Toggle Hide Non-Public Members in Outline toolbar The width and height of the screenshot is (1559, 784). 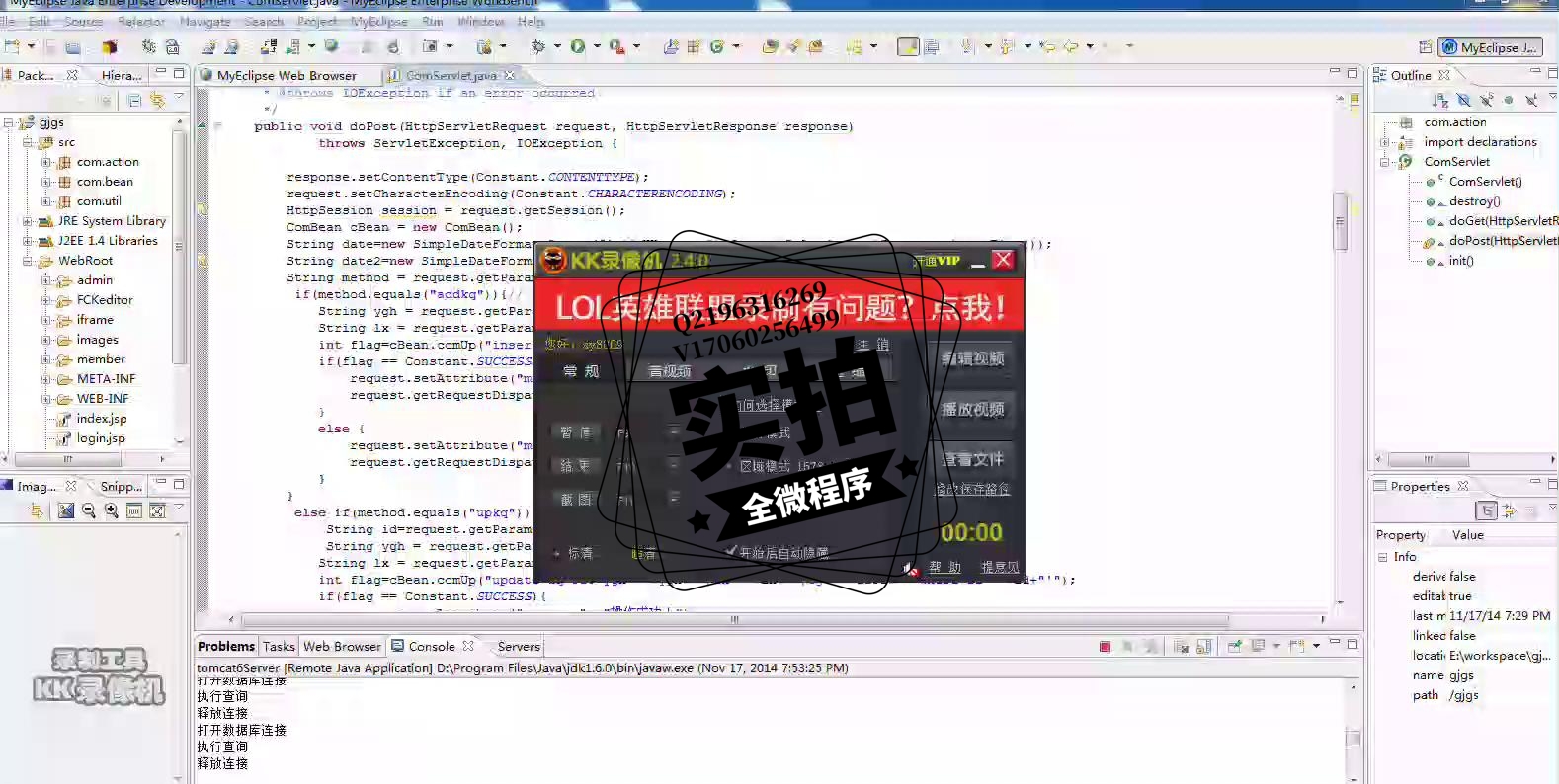[x=1509, y=100]
